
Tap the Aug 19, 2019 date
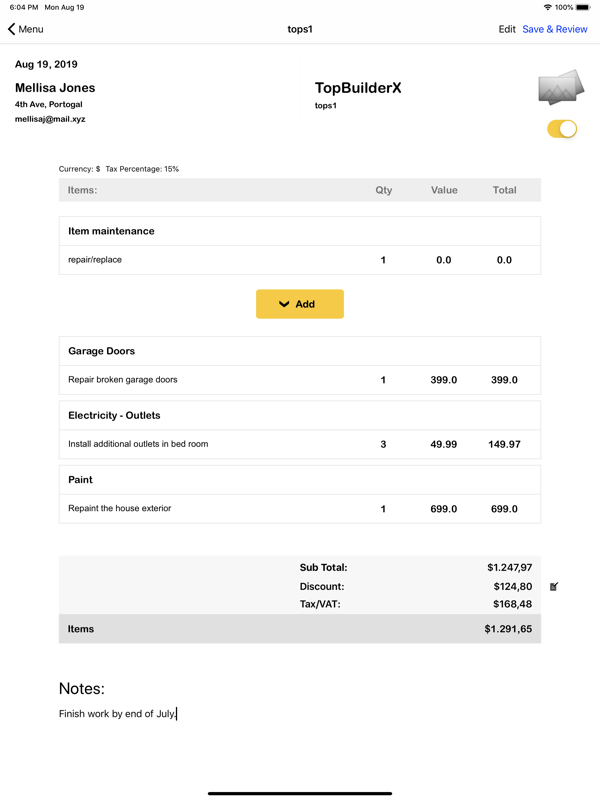point(46,64)
